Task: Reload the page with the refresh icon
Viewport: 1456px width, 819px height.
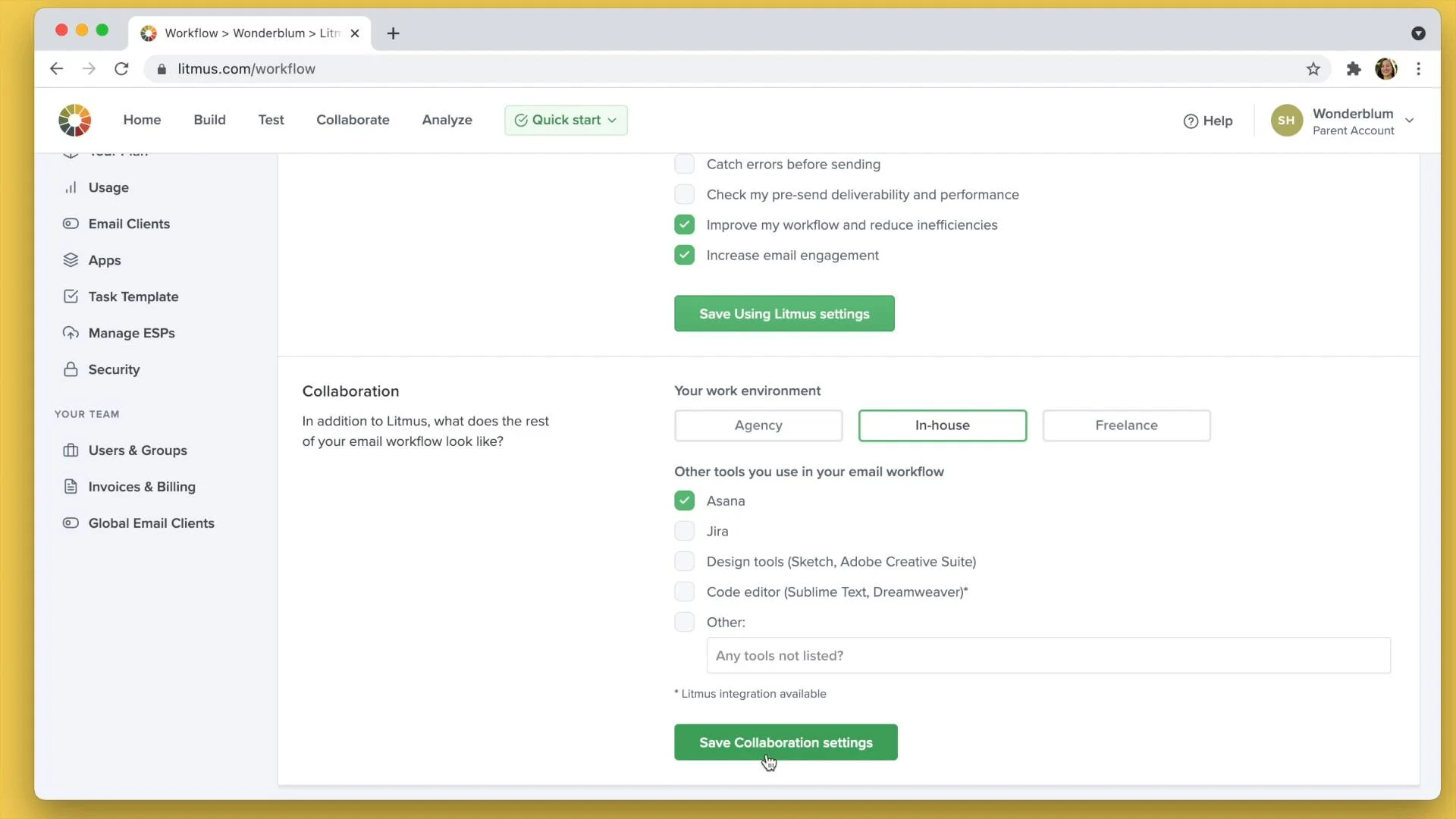Action: click(121, 69)
